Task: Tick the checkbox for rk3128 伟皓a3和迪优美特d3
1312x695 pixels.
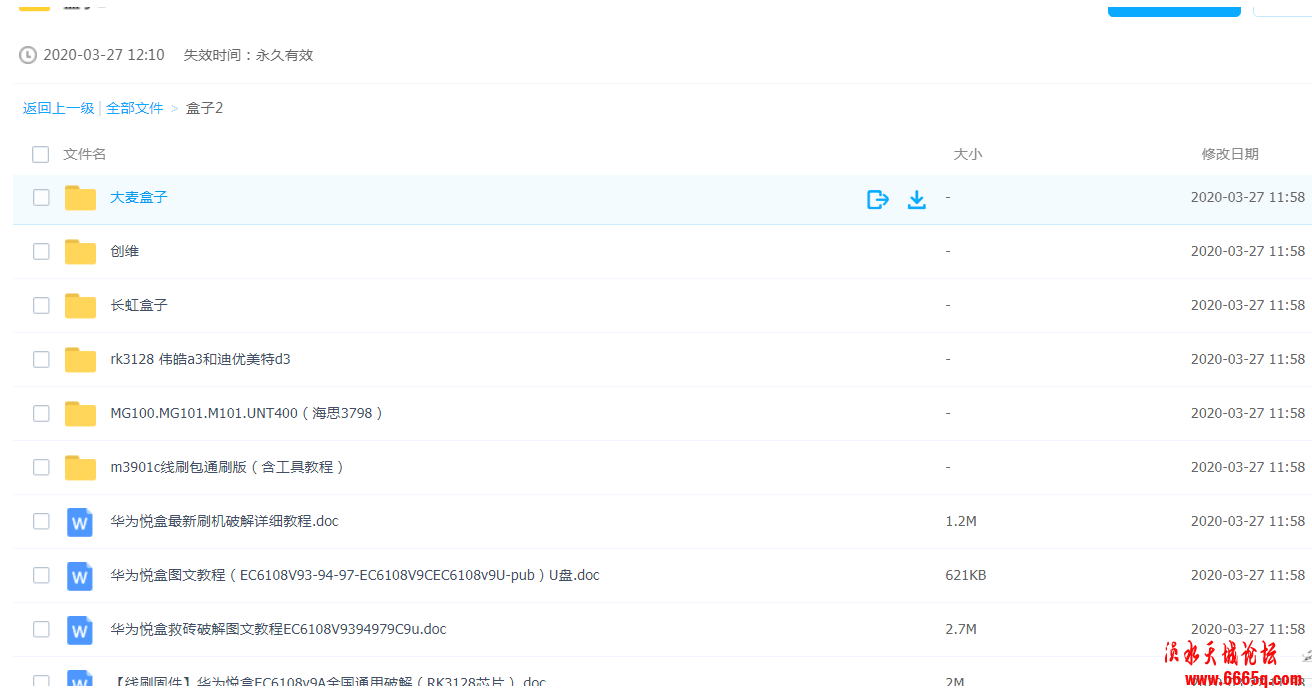Action: pos(41,359)
